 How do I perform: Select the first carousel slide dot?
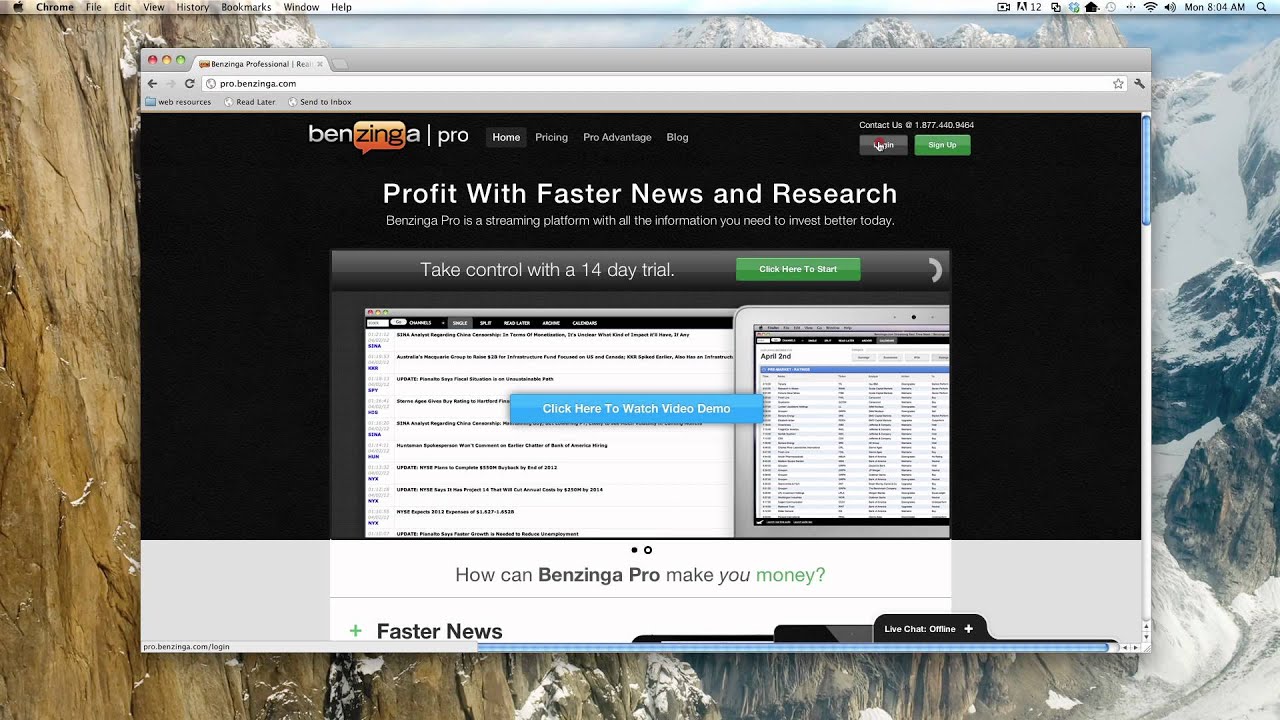(634, 550)
